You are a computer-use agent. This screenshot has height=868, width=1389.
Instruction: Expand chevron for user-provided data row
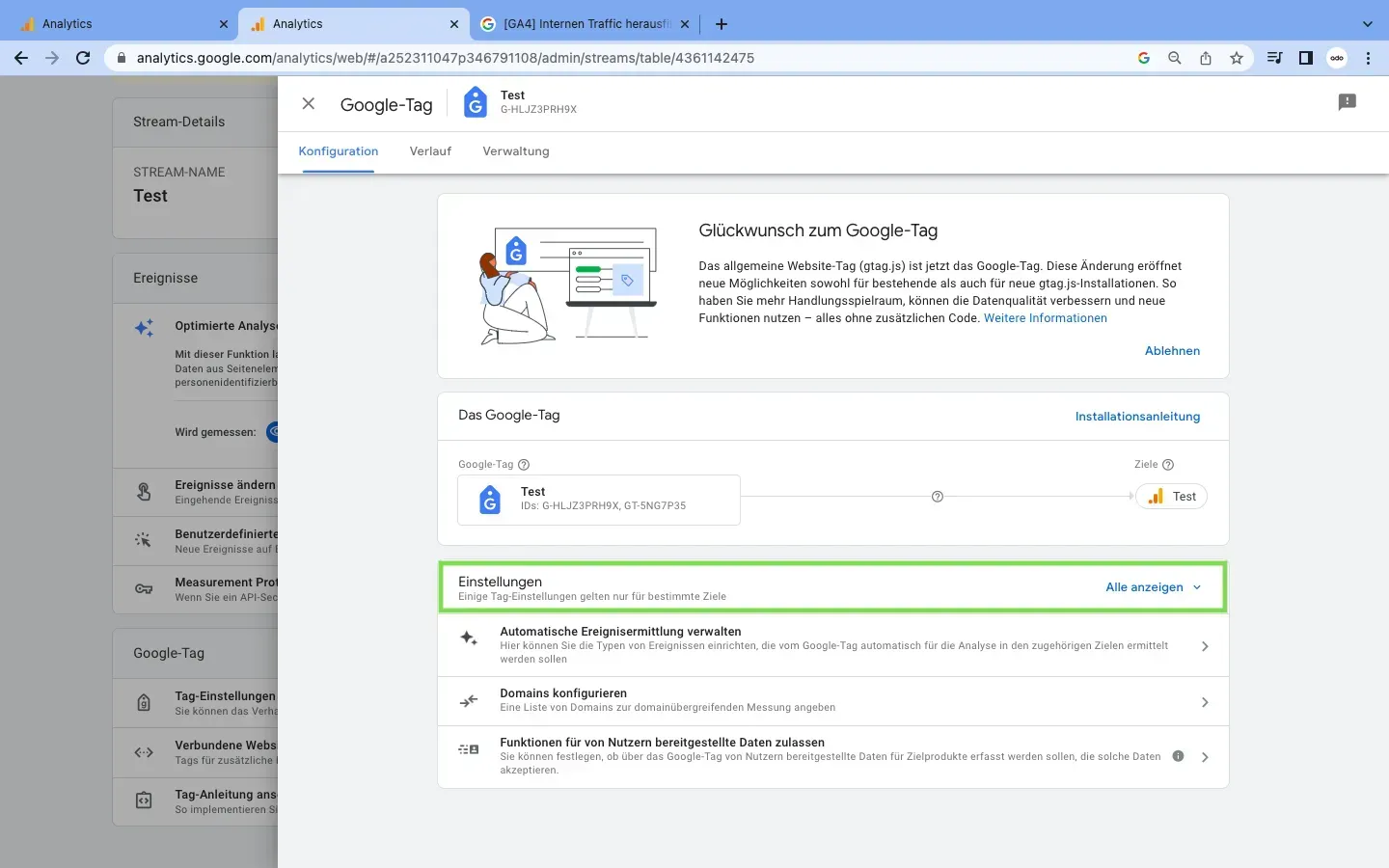point(1205,757)
